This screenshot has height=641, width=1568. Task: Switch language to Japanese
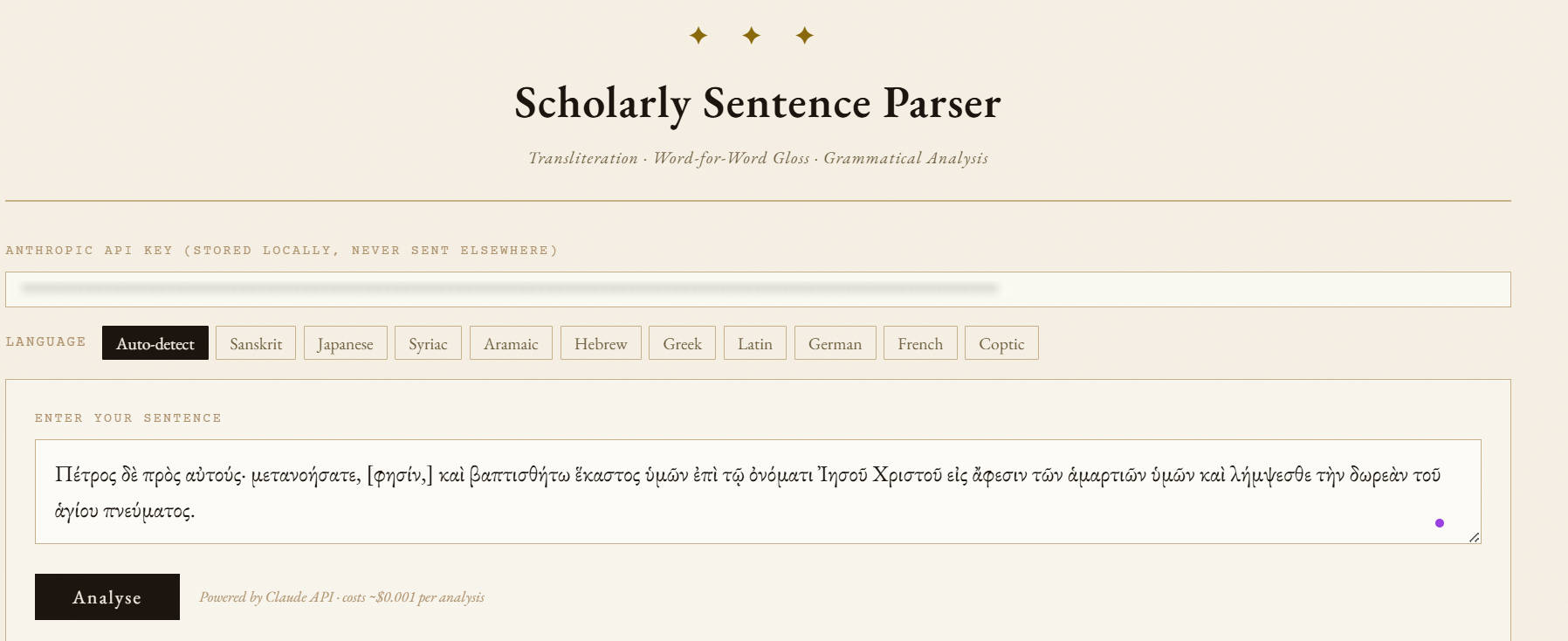coord(345,343)
